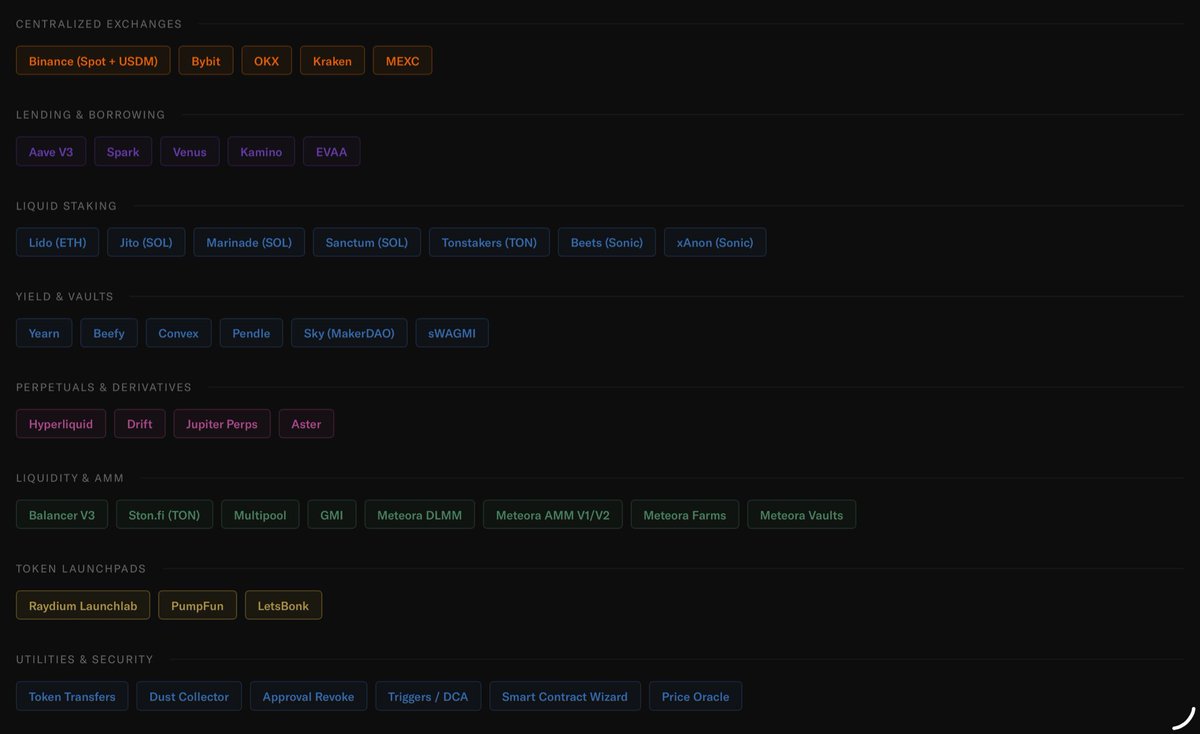Click the Lido (ETH) staking chip
1200x734 pixels.
pyautogui.click(x=57, y=242)
